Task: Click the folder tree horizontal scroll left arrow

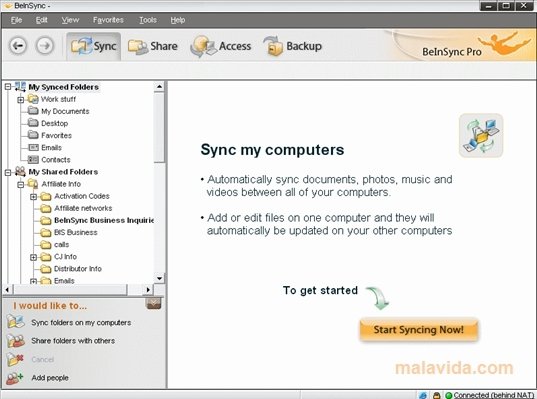Action: pyautogui.click(x=7, y=290)
